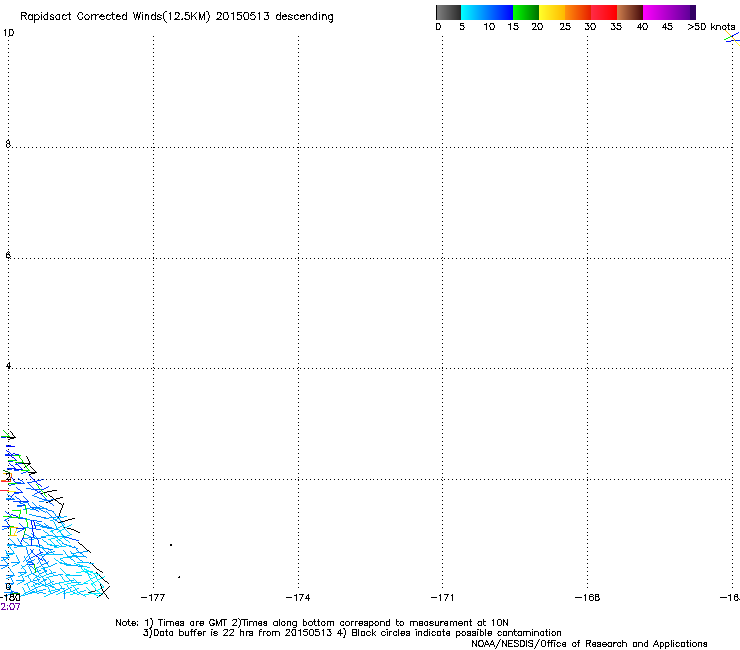Pick the yellow 20-25 knots color swatch

coord(552,12)
